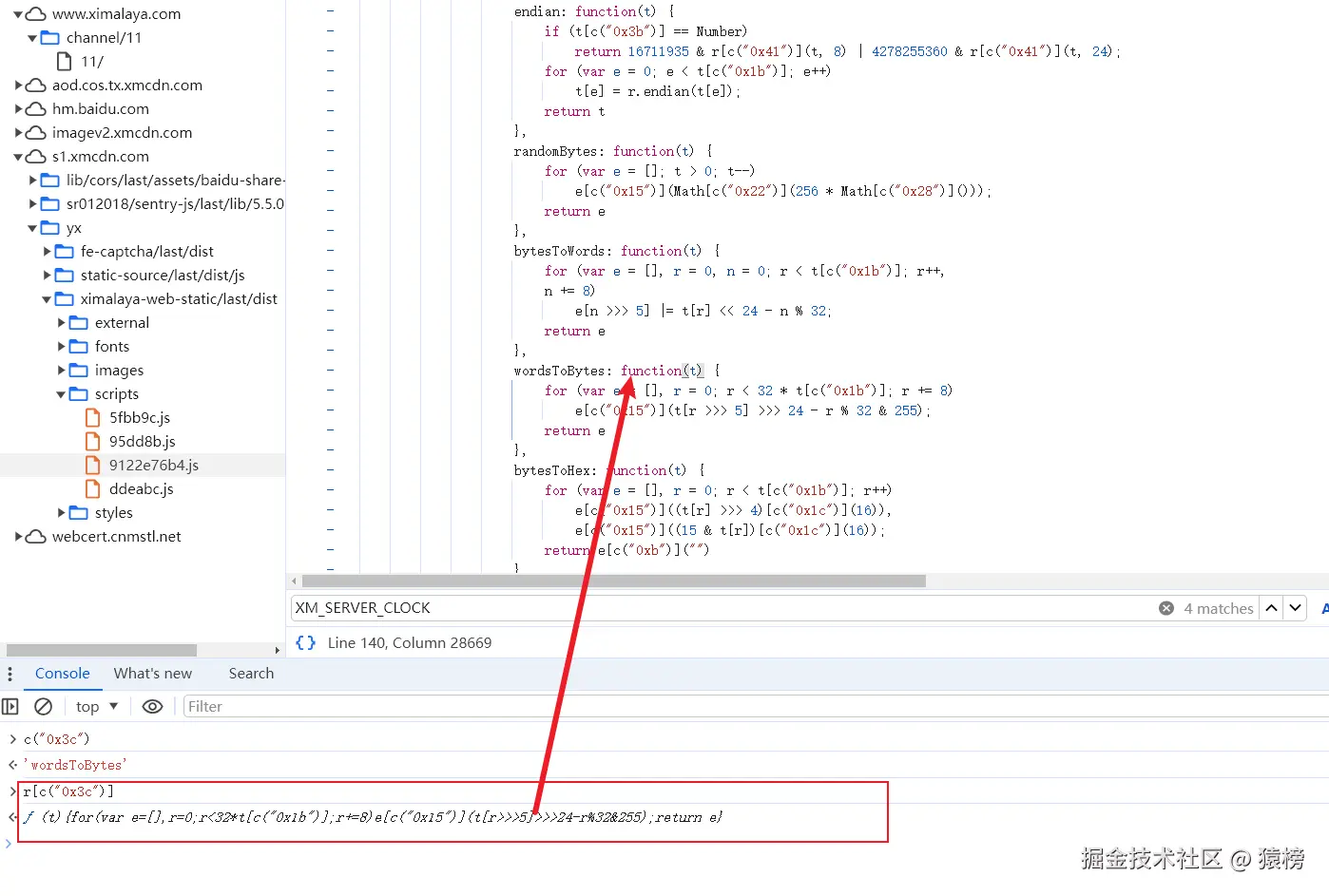The image size is (1329, 896).
Task: Collapse the channel/11 folder arrow
Action: (32, 38)
